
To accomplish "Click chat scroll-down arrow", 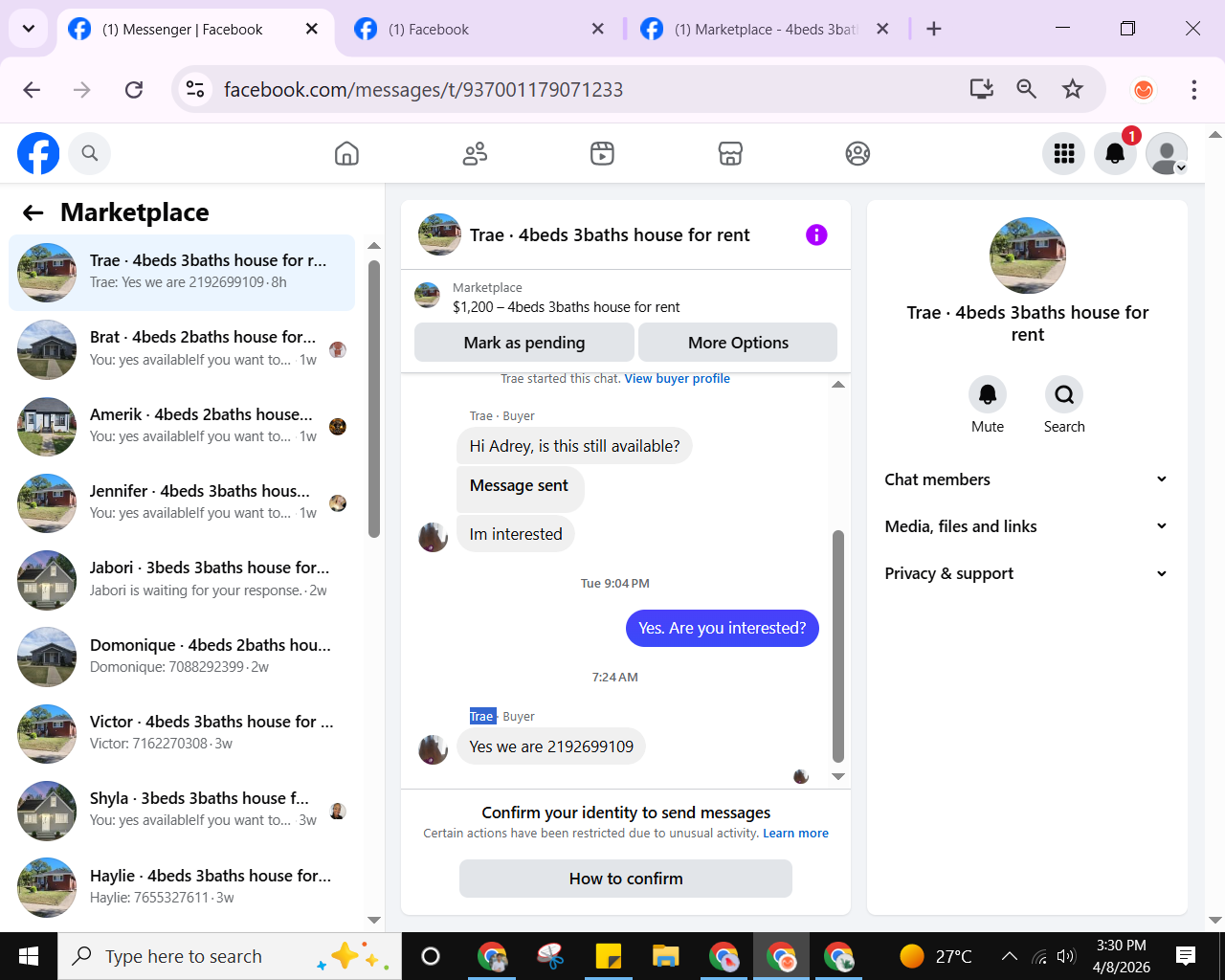I will pyautogui.click(x=838, y=776).
